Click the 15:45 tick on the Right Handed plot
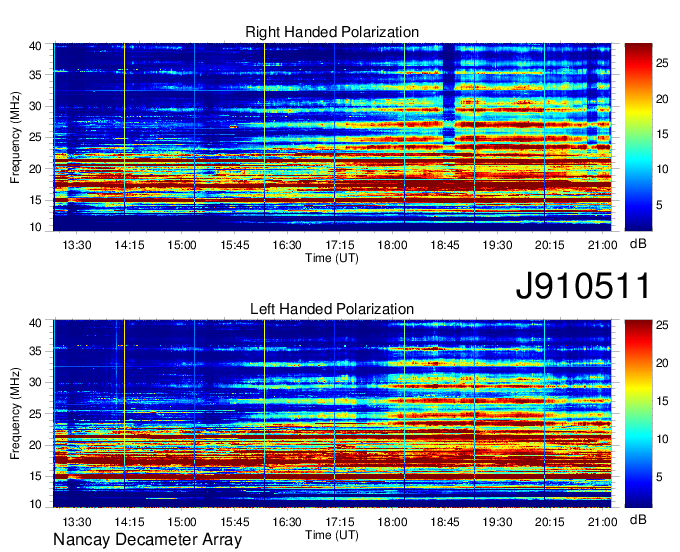Viewport: 680px width, 552px height. pos(235,245)
